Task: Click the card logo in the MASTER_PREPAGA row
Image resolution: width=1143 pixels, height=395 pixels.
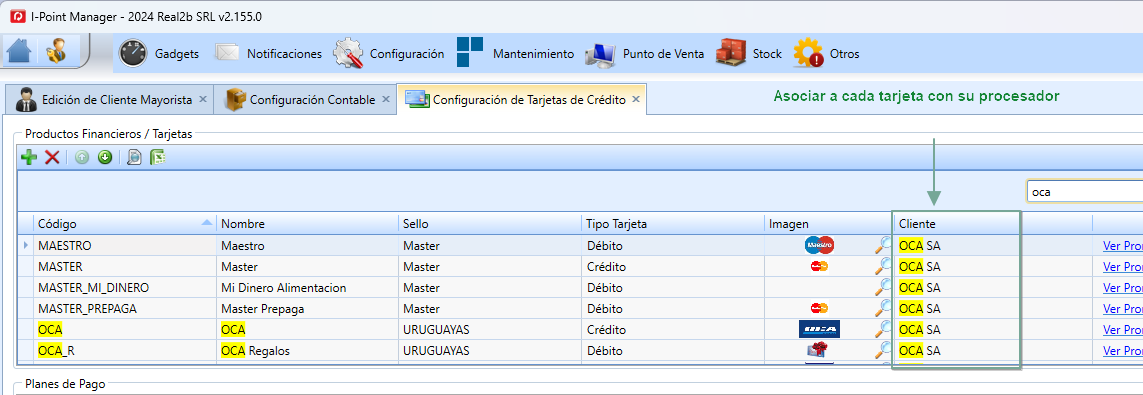Action: 819,308
